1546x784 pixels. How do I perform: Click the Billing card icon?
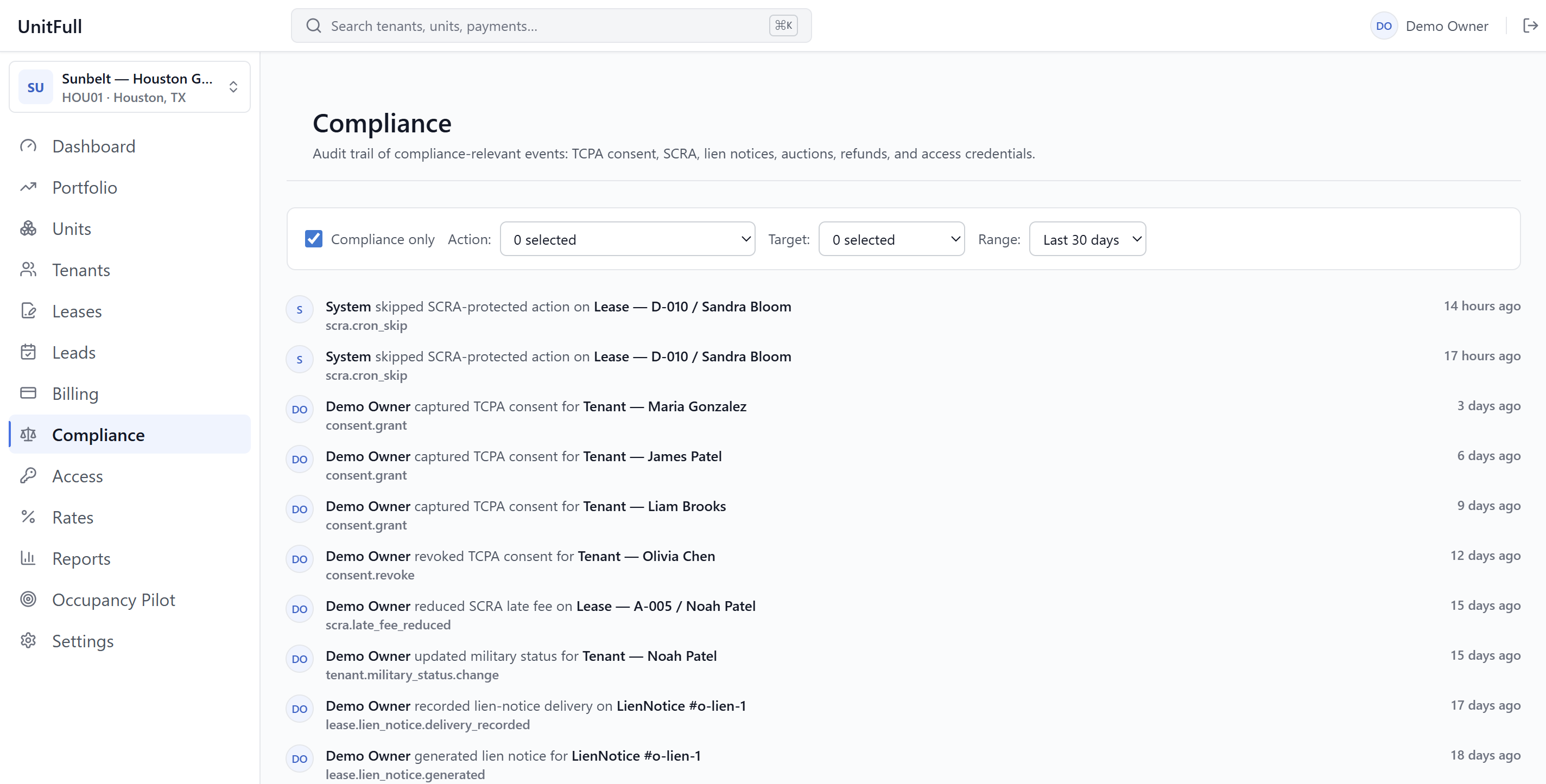pyautogui.click(x=28, y=393)
